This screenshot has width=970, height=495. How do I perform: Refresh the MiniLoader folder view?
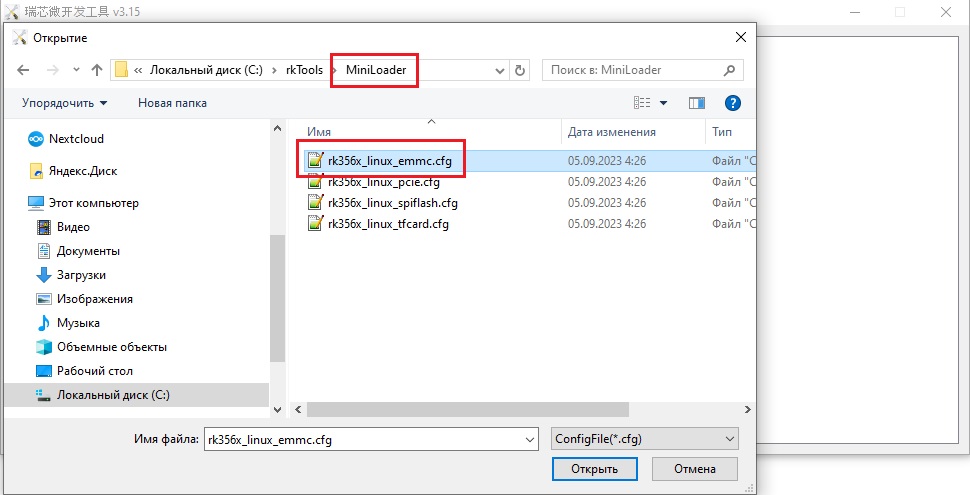pyautogui.click(x=520, y=71)
